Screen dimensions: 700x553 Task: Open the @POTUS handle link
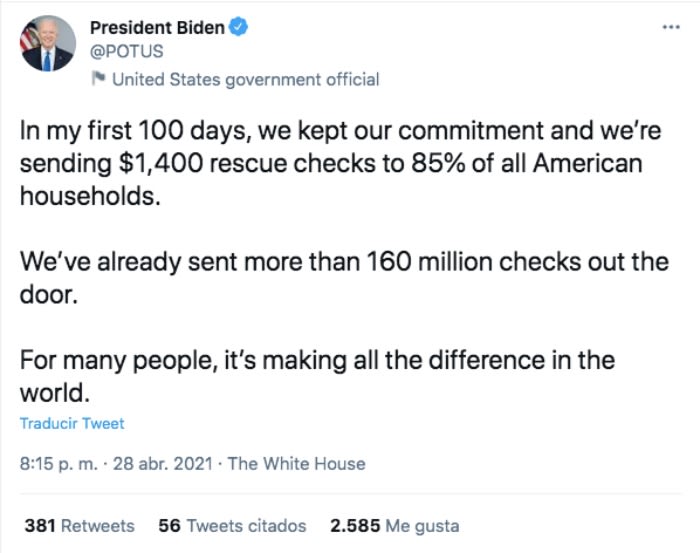[126, 52]
